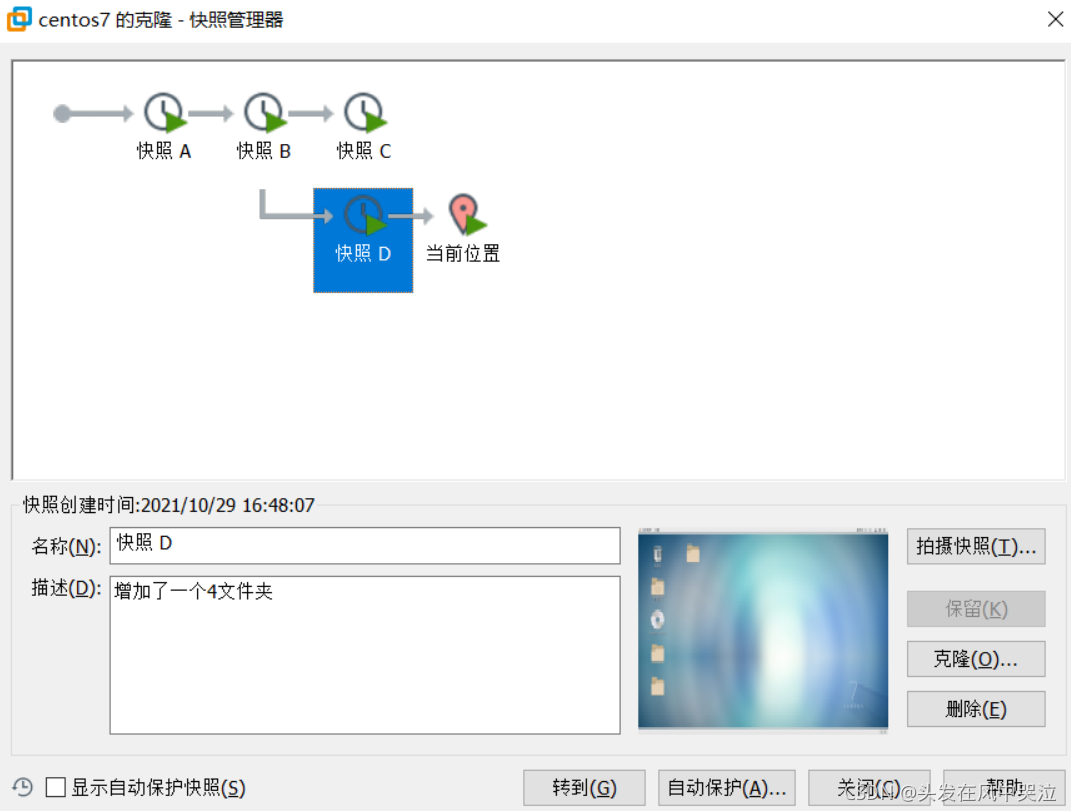Click the 描述(D) text box

click(364, 650)
